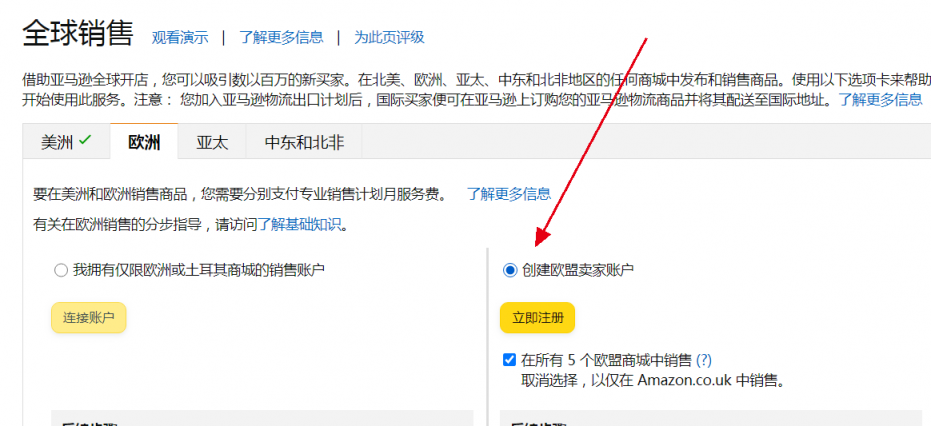
Task: Open the 观看演示 demo link
Action: 180,37
